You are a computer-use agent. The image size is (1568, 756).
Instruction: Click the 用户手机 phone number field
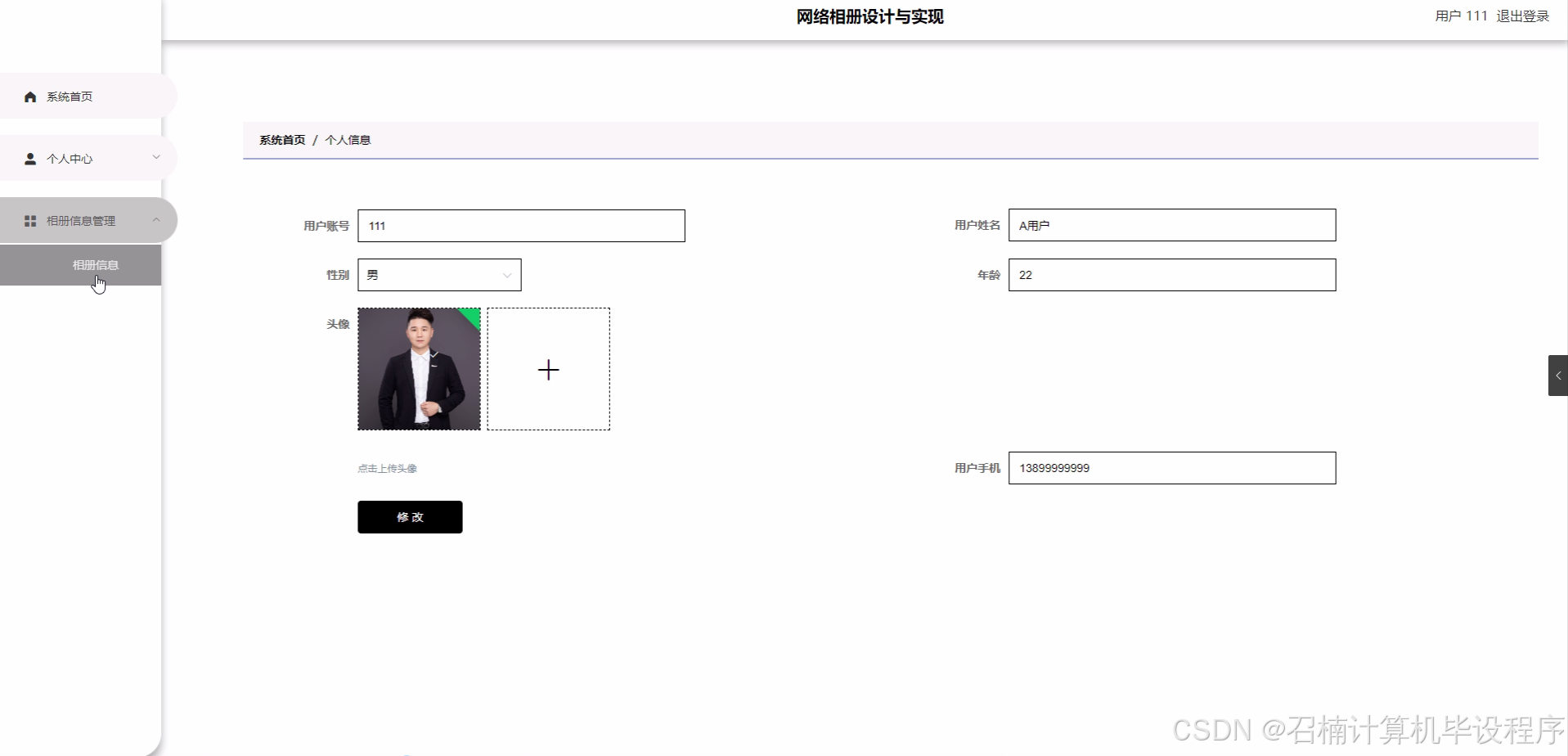point(1172,468)
